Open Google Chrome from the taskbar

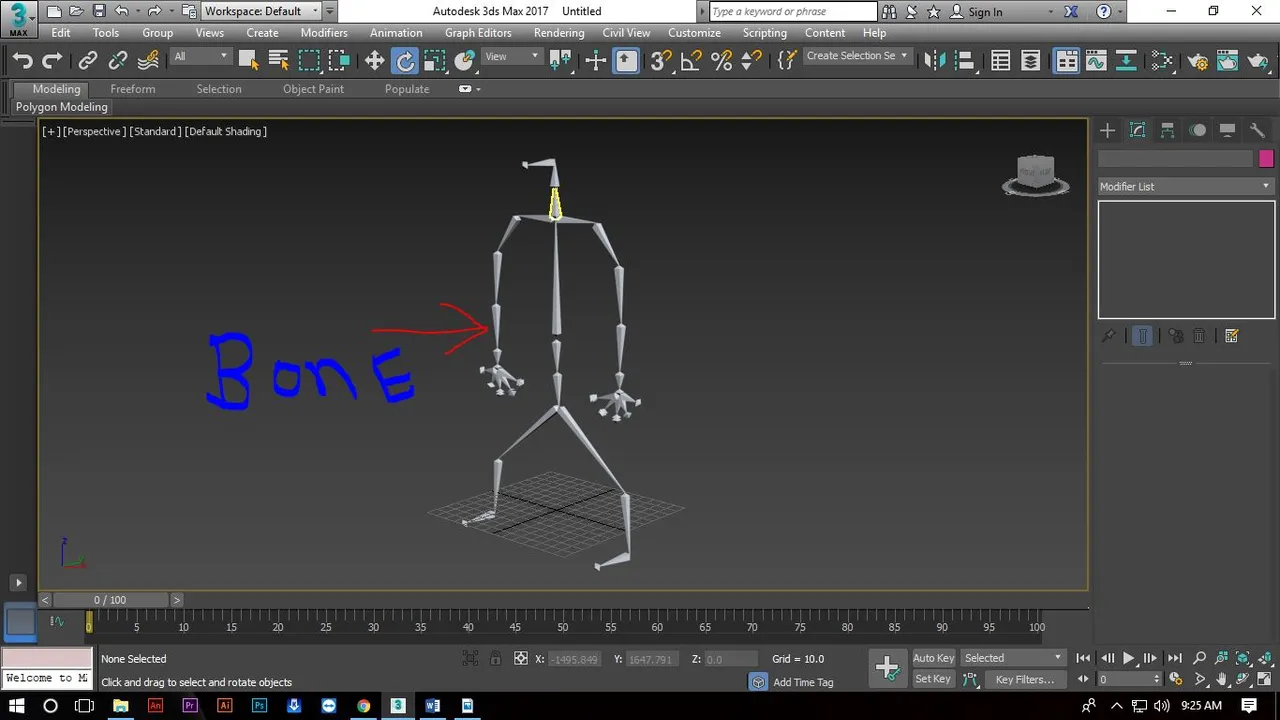363,705
